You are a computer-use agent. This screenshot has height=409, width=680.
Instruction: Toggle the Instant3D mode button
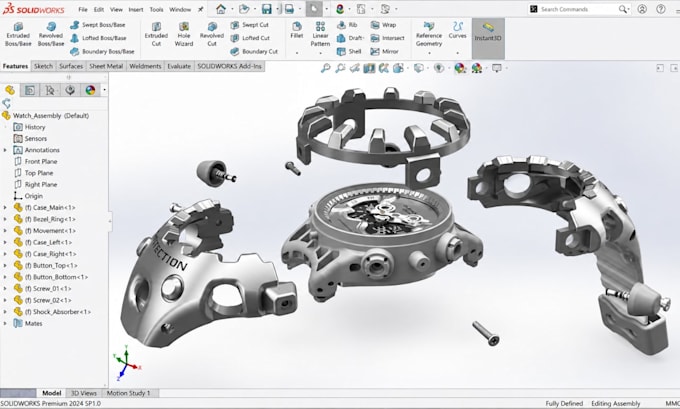488,38
